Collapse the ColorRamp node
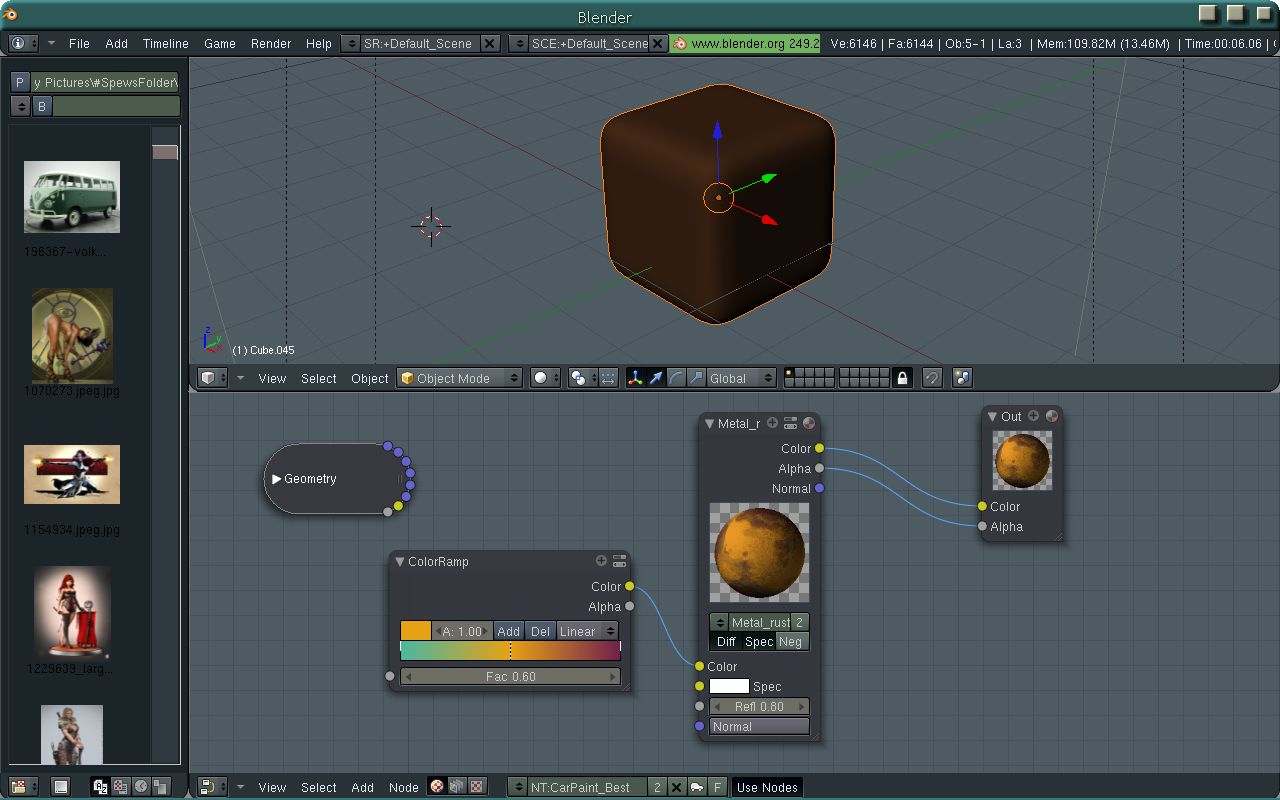Image resolution: width=1280 pixels, height=800 pixels. (x=400, y=562)
